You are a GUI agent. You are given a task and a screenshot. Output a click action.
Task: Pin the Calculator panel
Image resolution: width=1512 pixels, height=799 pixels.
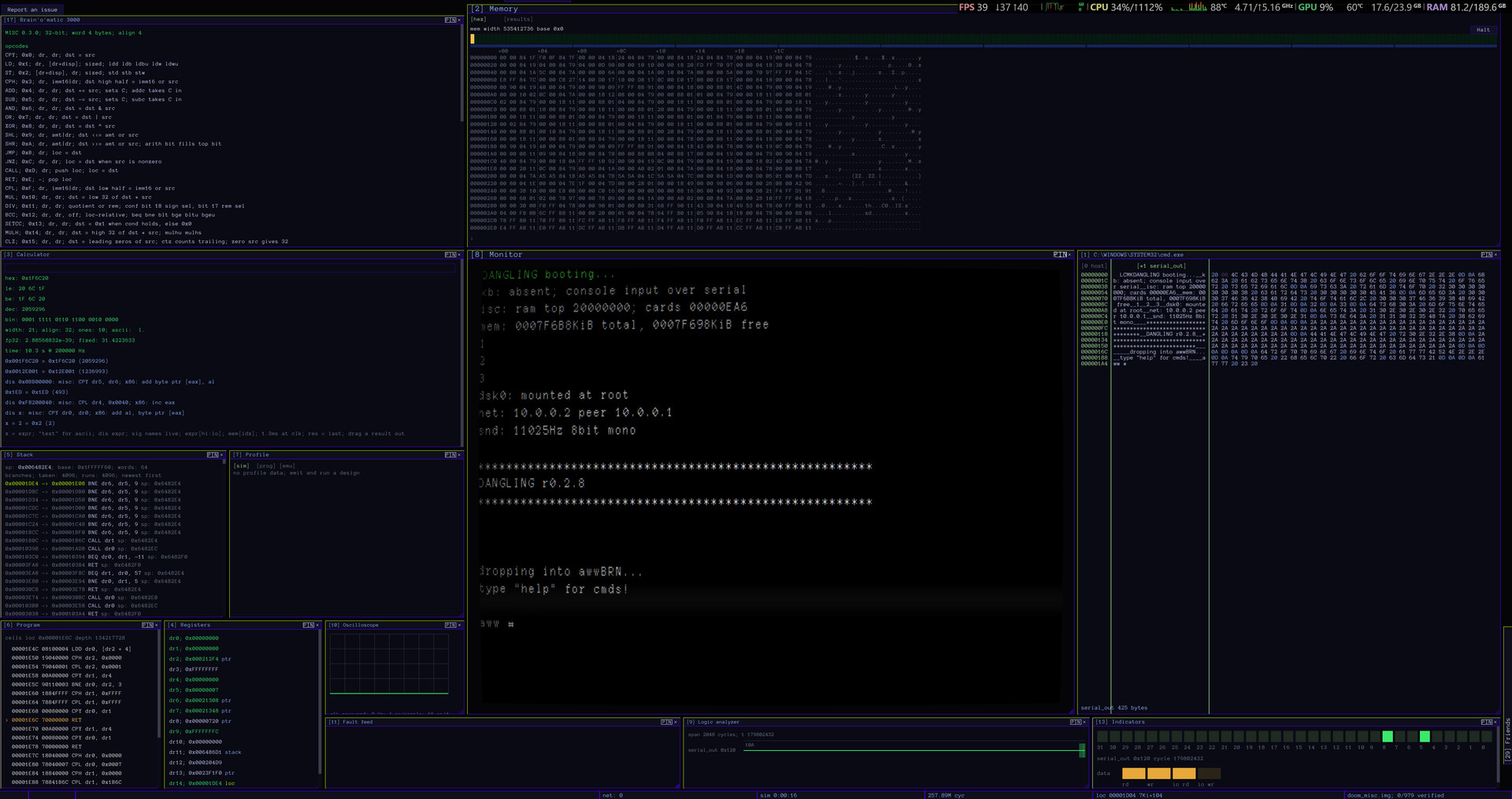point(450,254)
